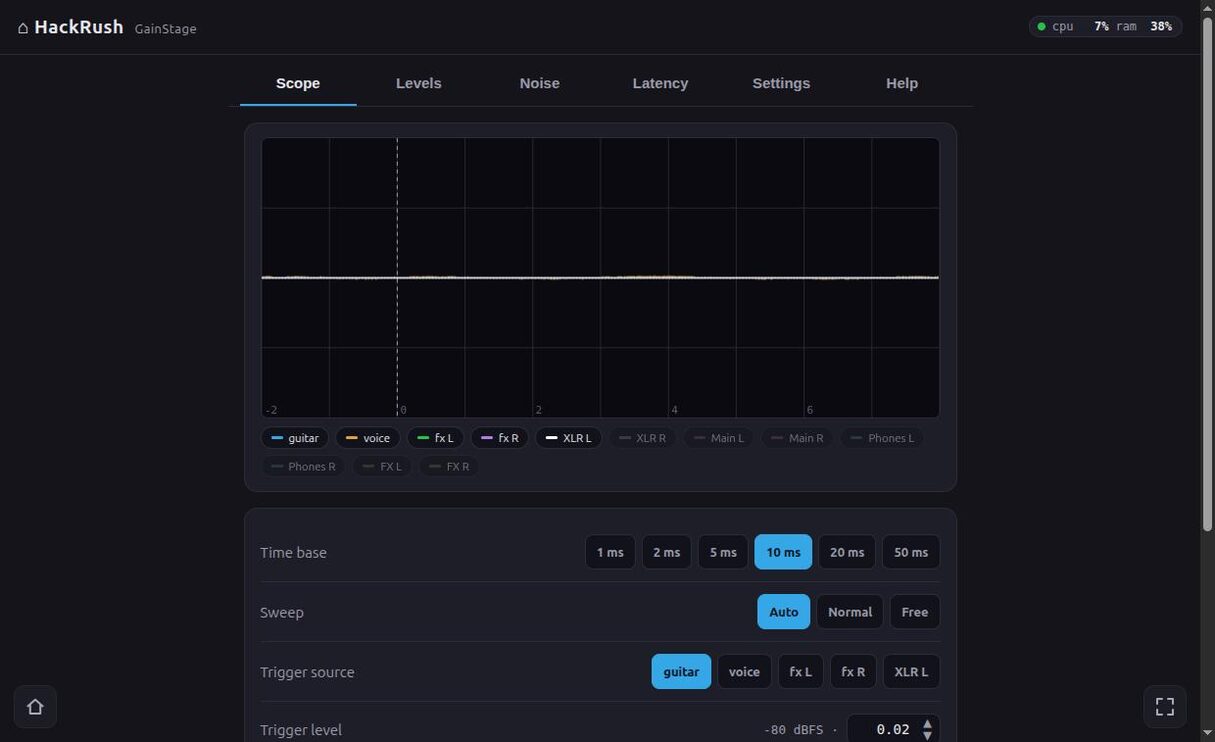Screen dimensions: 1215x742
Task: Select voice as trigger source
Action: [744, 672]
